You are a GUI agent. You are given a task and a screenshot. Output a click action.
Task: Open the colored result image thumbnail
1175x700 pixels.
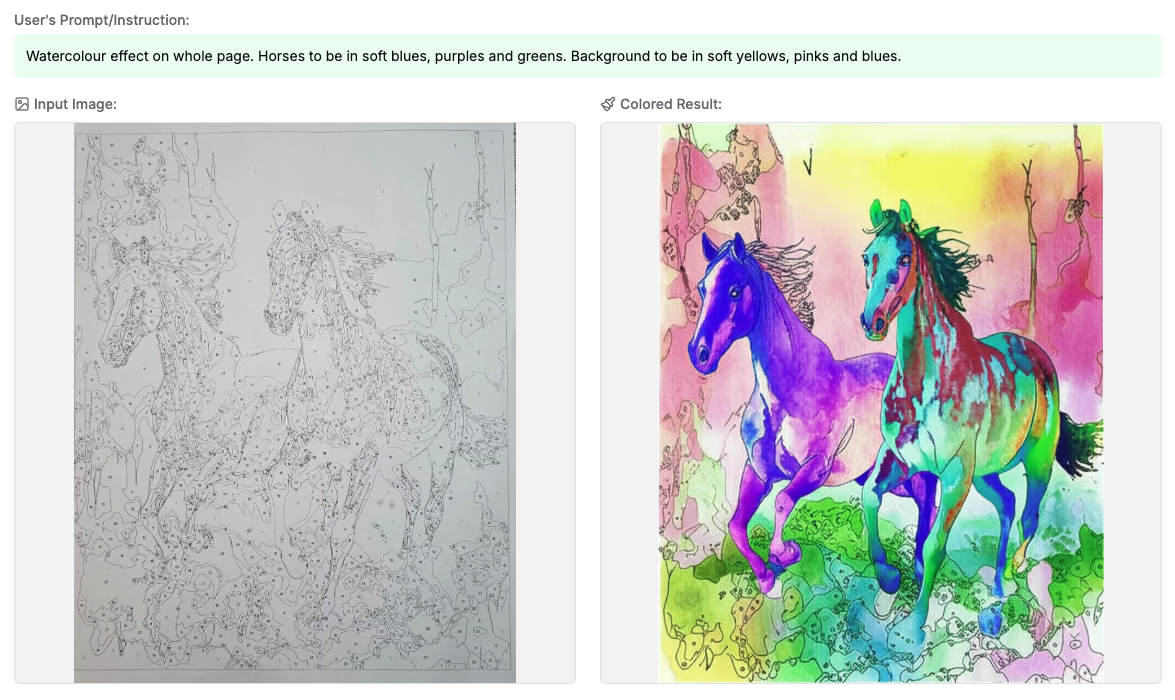click(x=881, y=403)
